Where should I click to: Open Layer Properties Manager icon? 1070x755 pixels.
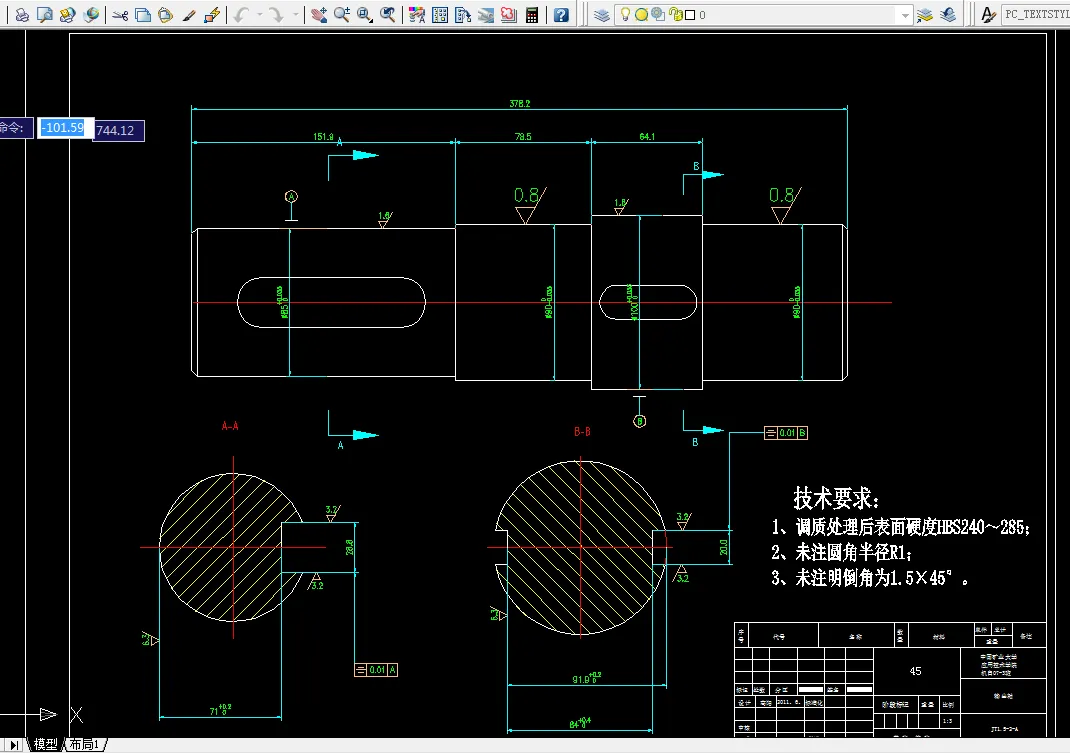point(601,14)
